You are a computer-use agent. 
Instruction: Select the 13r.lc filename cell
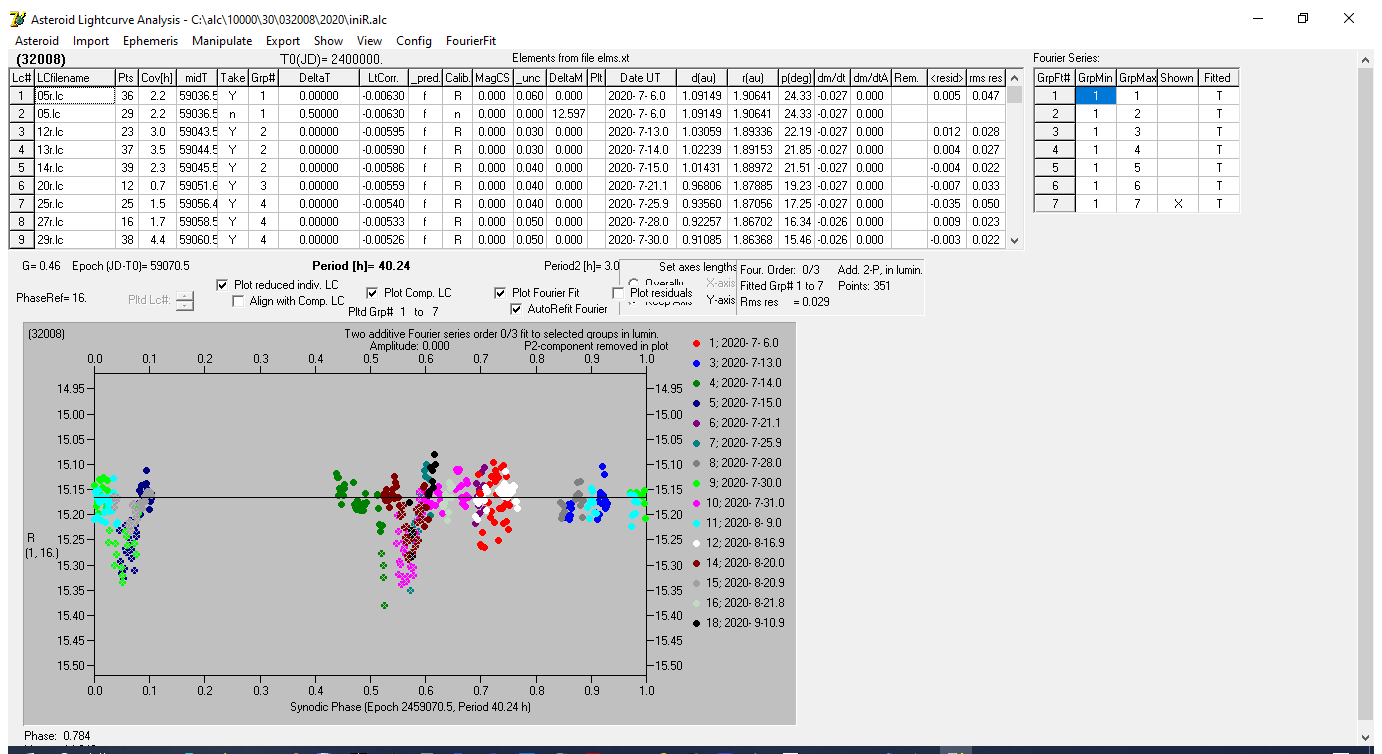(x=73, y=150)
